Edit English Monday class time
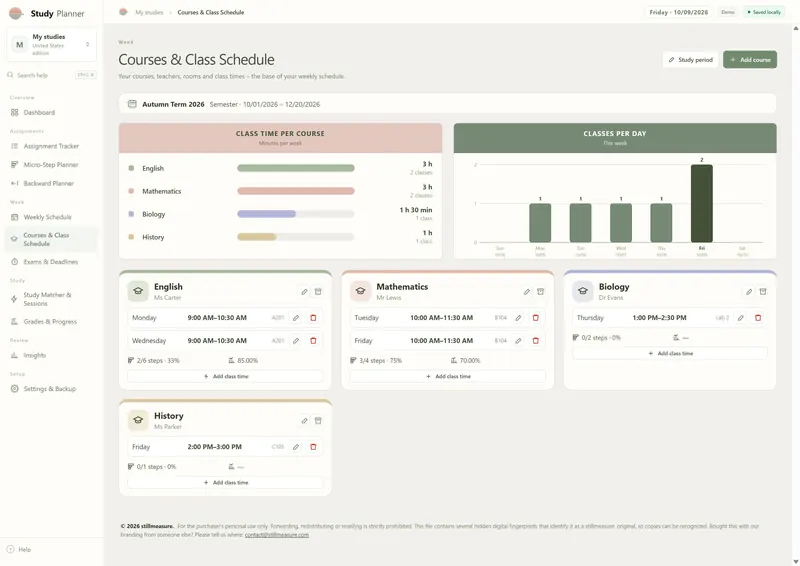Viewport: 800px width, 566px height. (x=296, y=318)
